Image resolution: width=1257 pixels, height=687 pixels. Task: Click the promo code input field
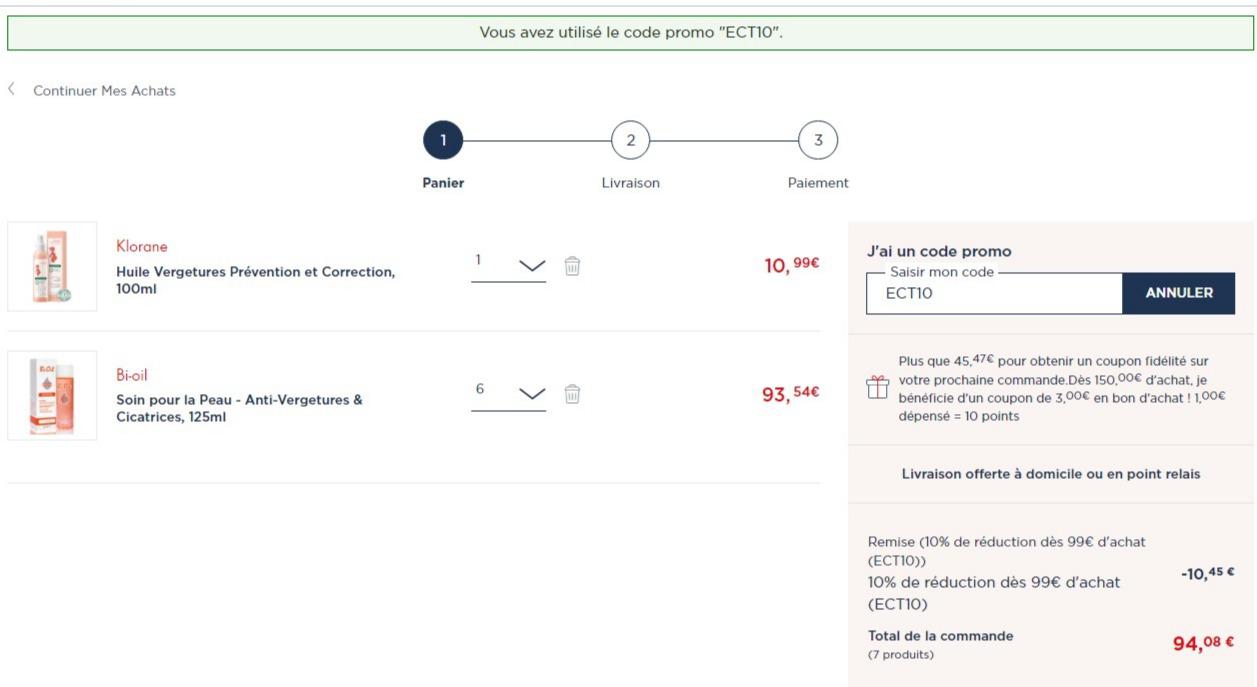pos(994,294)
